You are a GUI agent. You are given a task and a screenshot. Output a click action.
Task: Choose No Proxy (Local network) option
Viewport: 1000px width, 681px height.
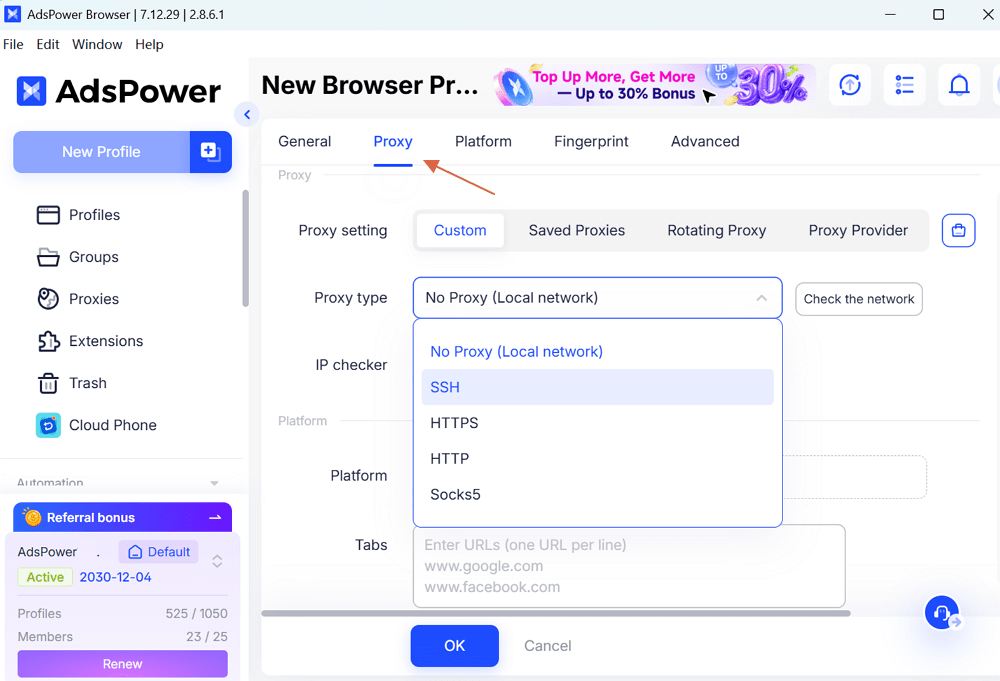(x=598, y=351)
